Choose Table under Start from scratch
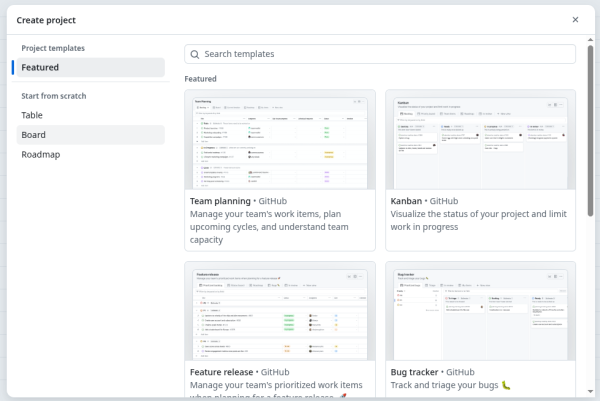This screenshot has height=401, width=600. (x=91, y=115)
